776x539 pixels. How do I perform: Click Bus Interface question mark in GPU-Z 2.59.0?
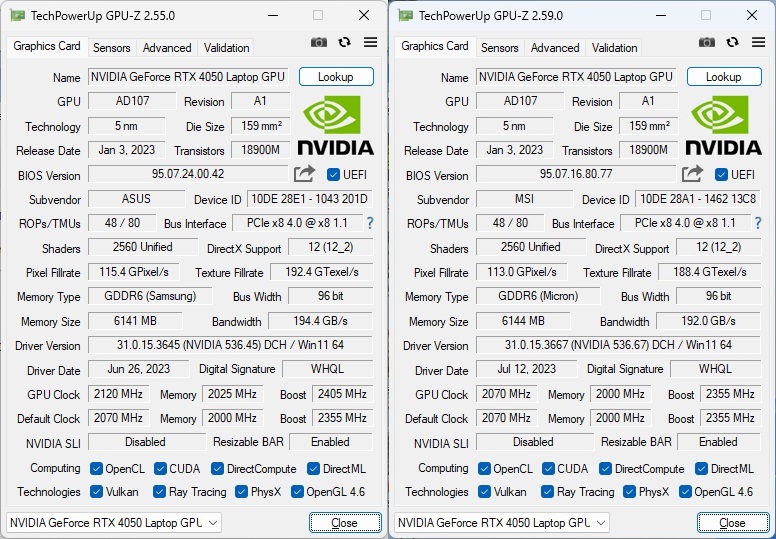758,223
